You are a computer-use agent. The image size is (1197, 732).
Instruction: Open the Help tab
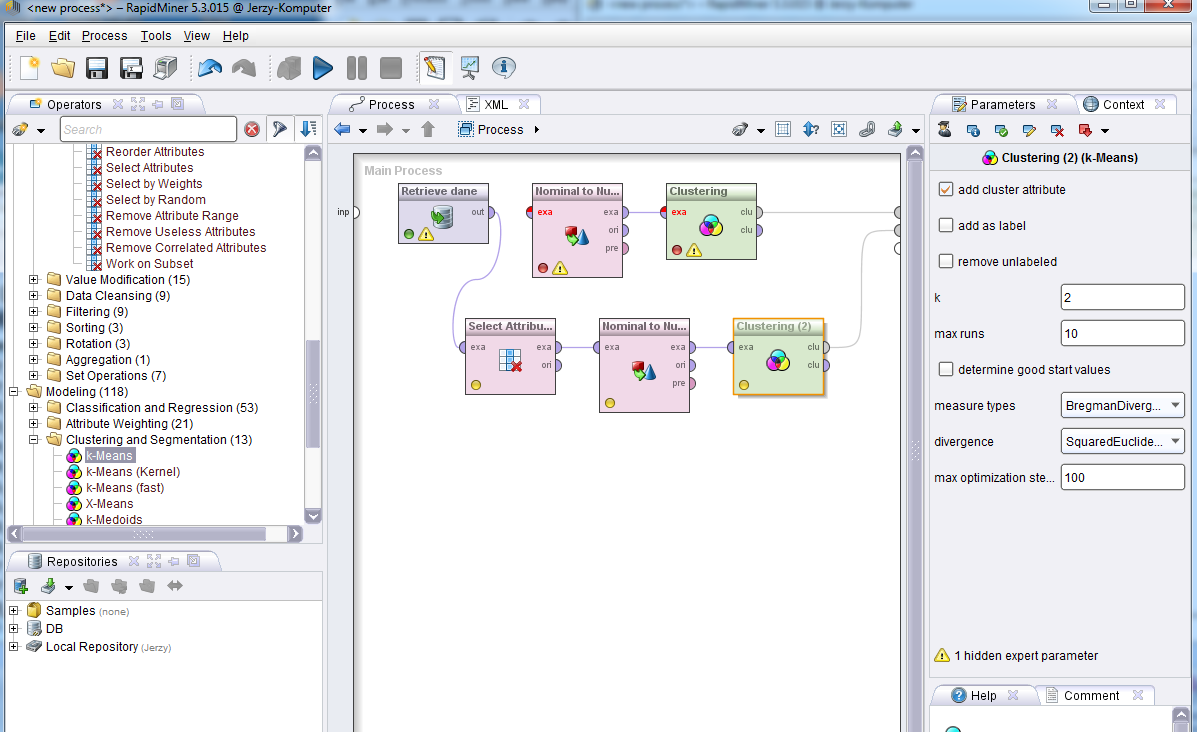coord(982,695)
